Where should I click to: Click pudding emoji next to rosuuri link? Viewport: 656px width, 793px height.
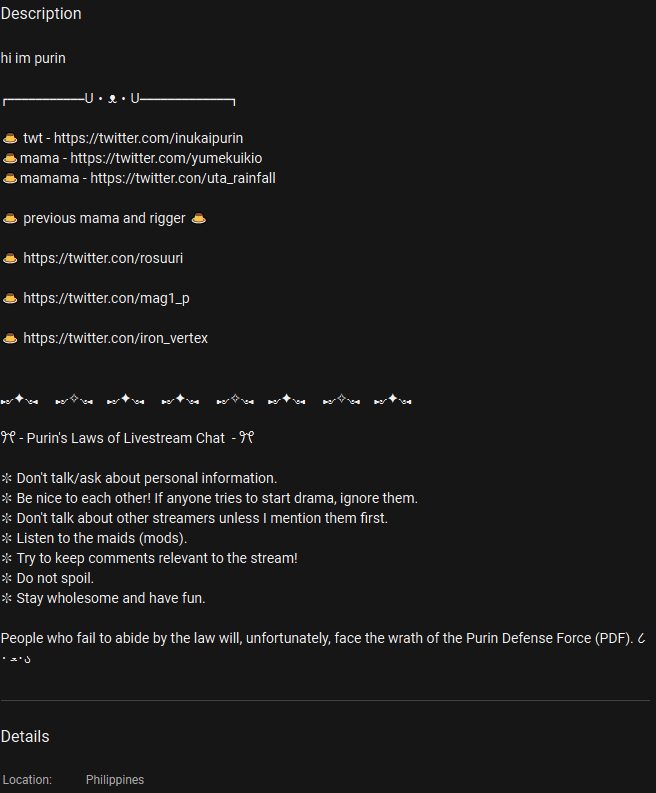point(10,258)
